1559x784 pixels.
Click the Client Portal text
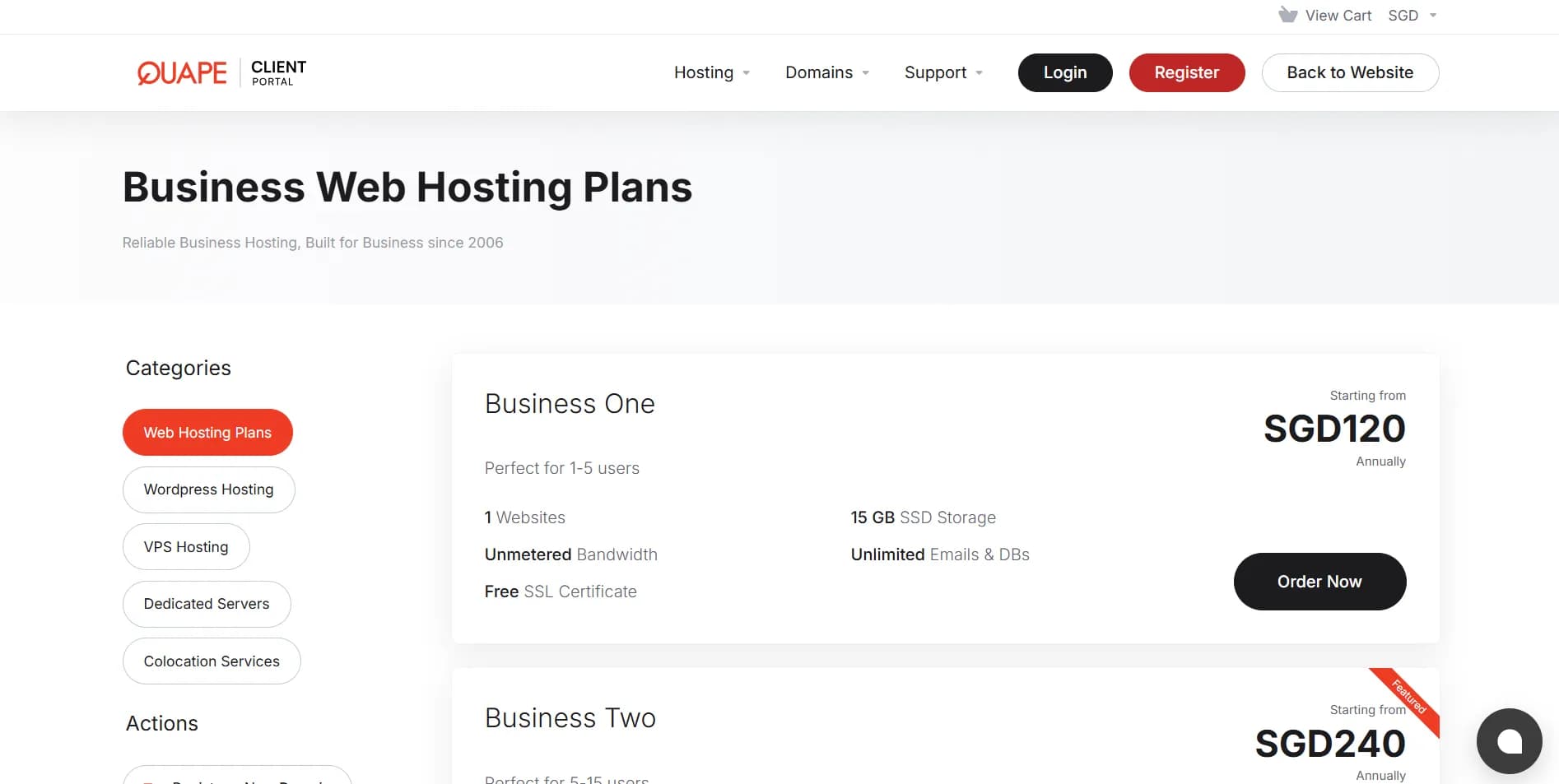pyautogui.click(x=278, y=72)
